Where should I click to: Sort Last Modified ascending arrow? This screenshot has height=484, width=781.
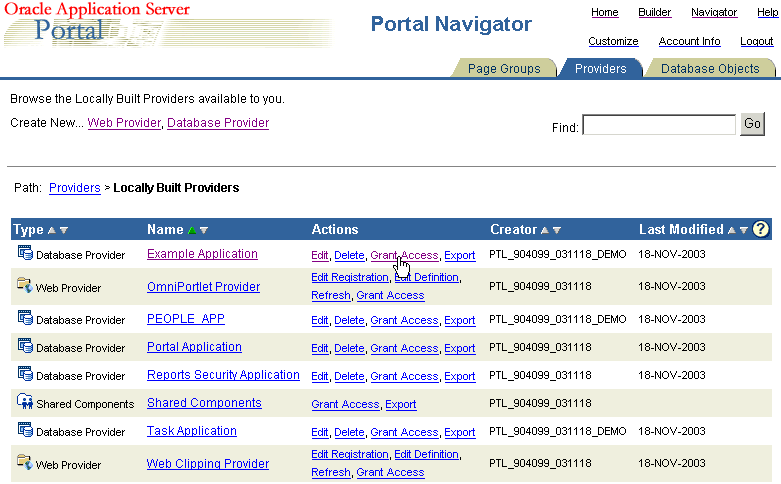(731, 230)
